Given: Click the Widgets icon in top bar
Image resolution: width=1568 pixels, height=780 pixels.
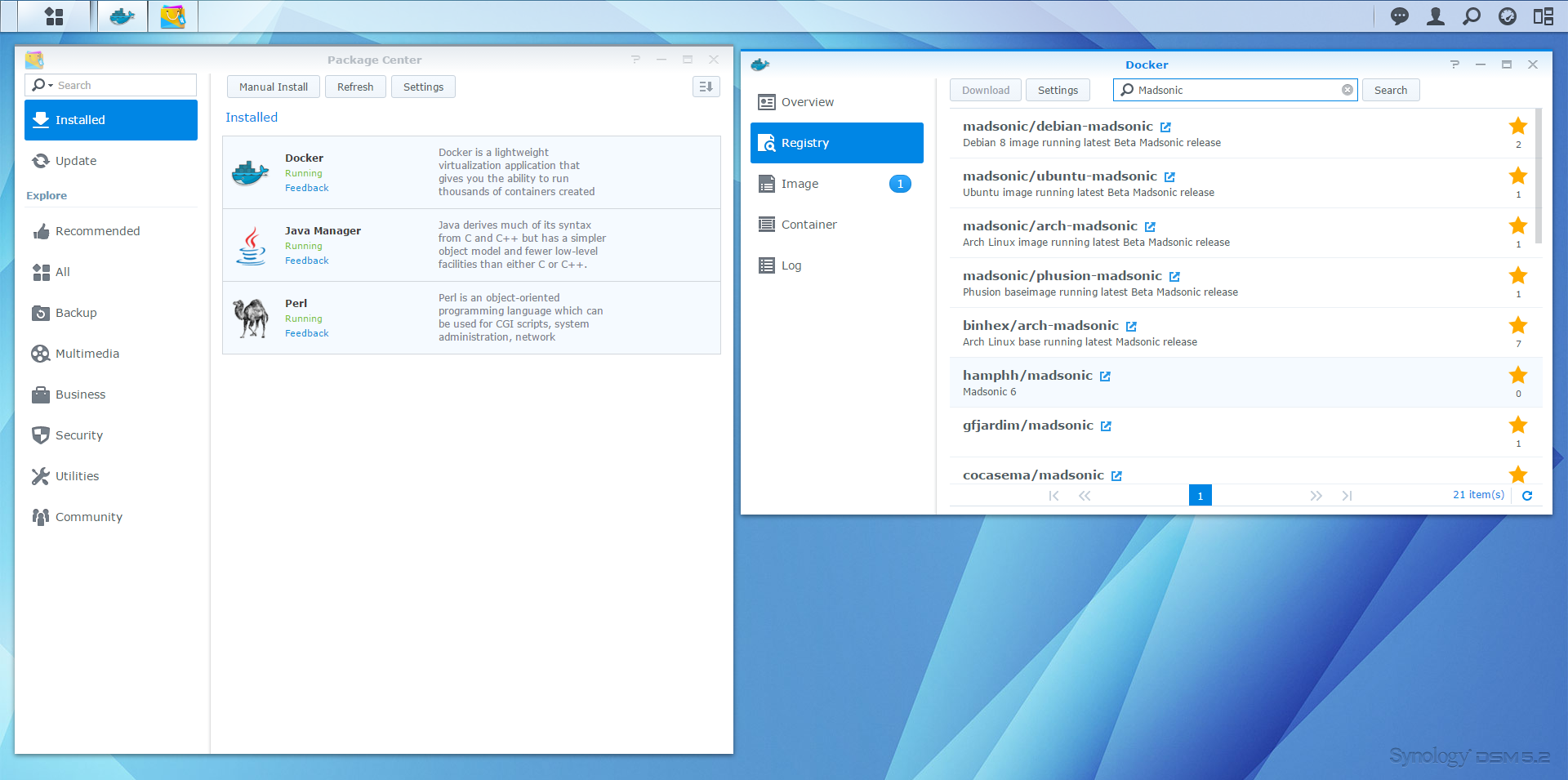Looking at the screenshot, I should (x=1543, y=16).
